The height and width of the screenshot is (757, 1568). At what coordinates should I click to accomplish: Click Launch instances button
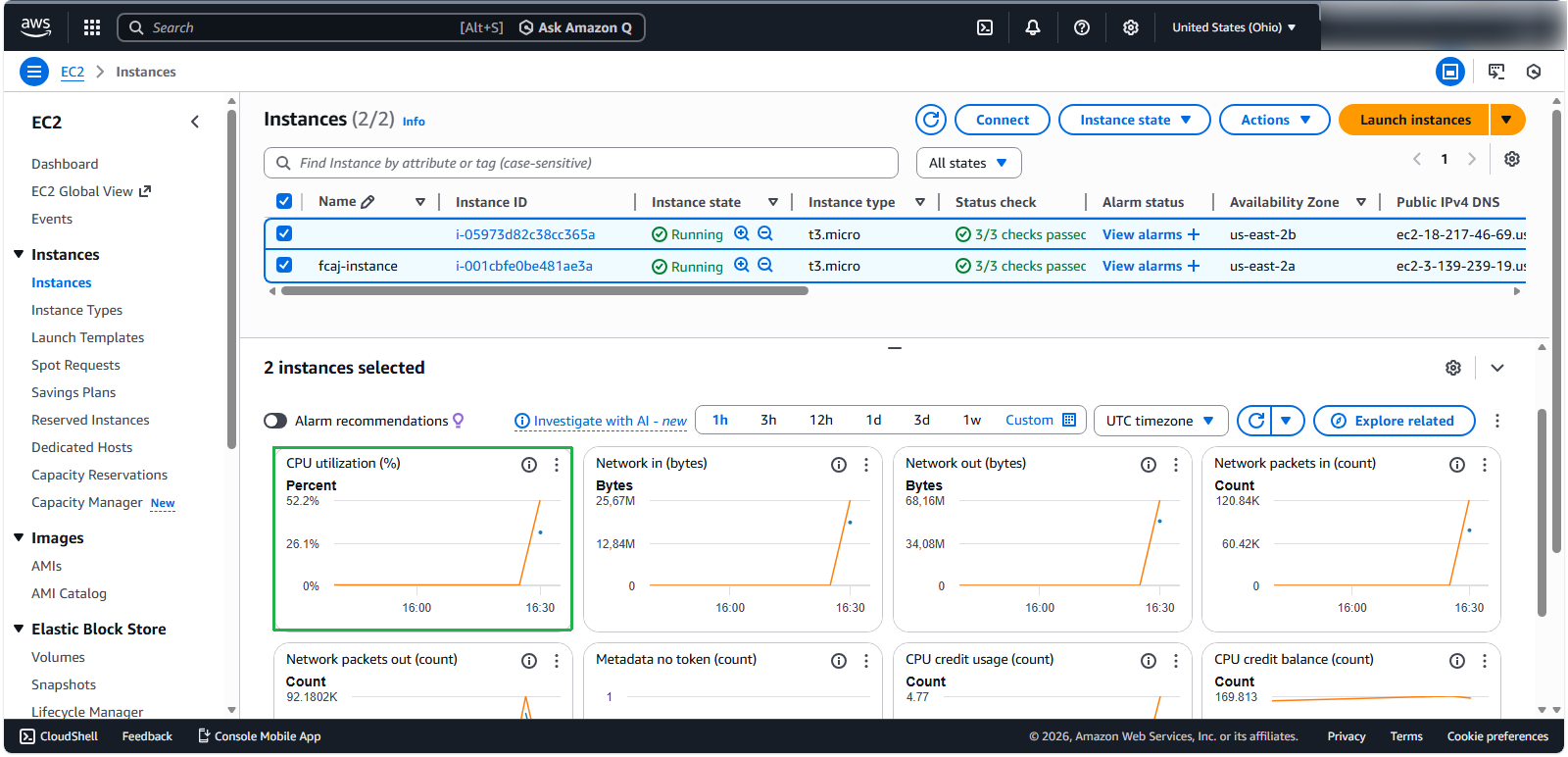point(1415,120)
